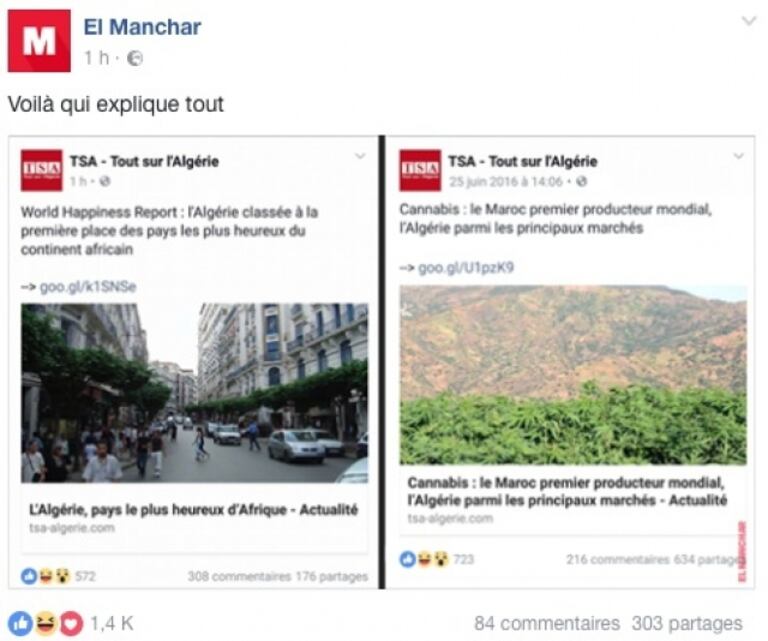This screenshot has height=641, width=768.
Task: Click the globe icon next to 25 juin 2016
Action: pyautogui.click(x=581, y=182)
